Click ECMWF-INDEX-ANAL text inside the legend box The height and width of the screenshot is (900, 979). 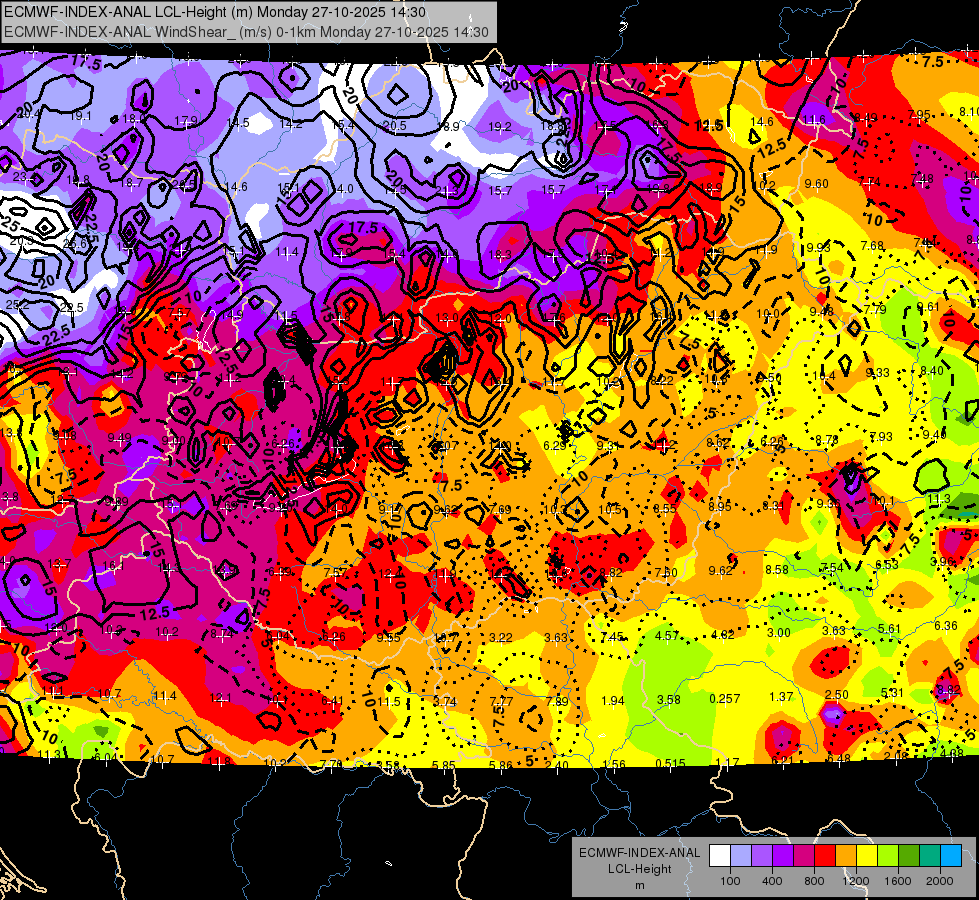point(639,853)
